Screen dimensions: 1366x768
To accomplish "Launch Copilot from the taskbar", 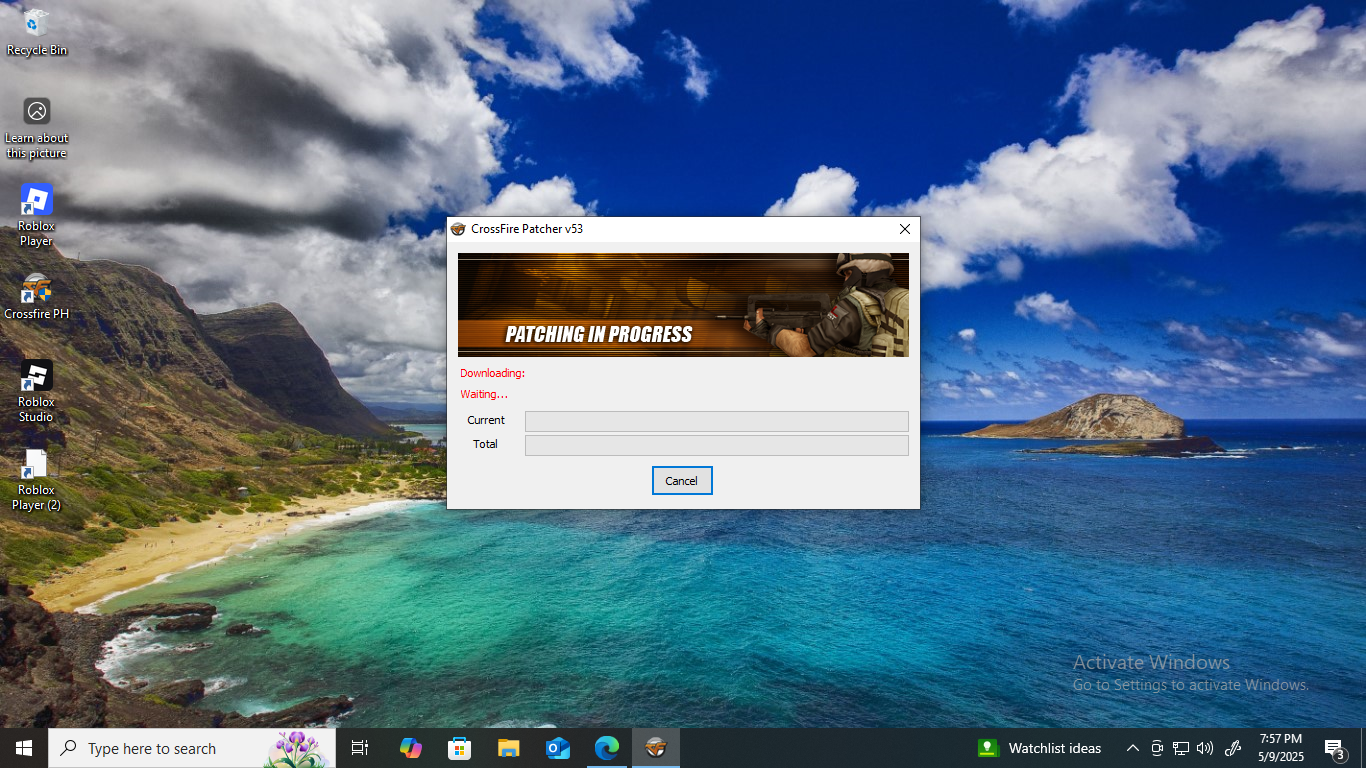I will [x=410, y=748].
